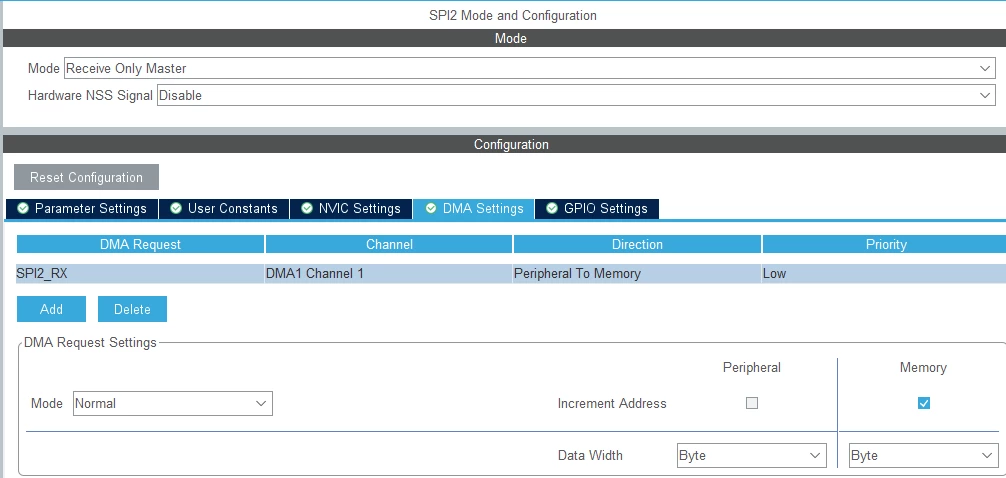
Task: Click the Reset Configuration button
Action: 86,177
